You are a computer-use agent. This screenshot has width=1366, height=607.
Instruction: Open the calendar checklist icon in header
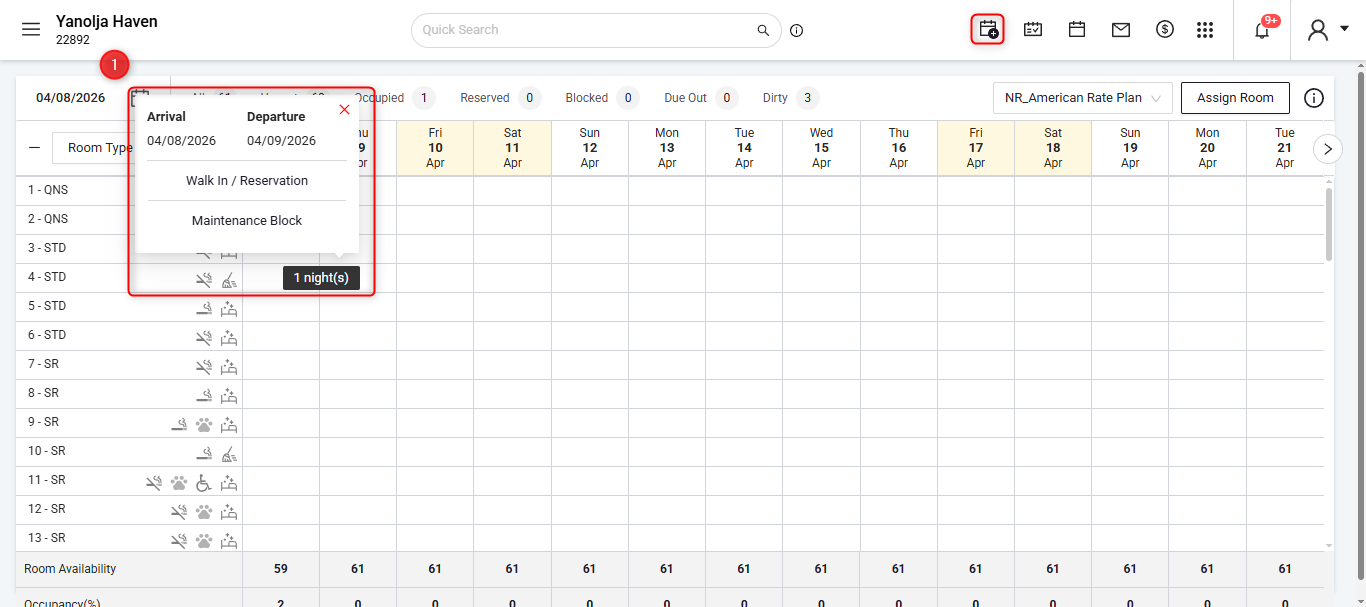[x=1033, y=29]
